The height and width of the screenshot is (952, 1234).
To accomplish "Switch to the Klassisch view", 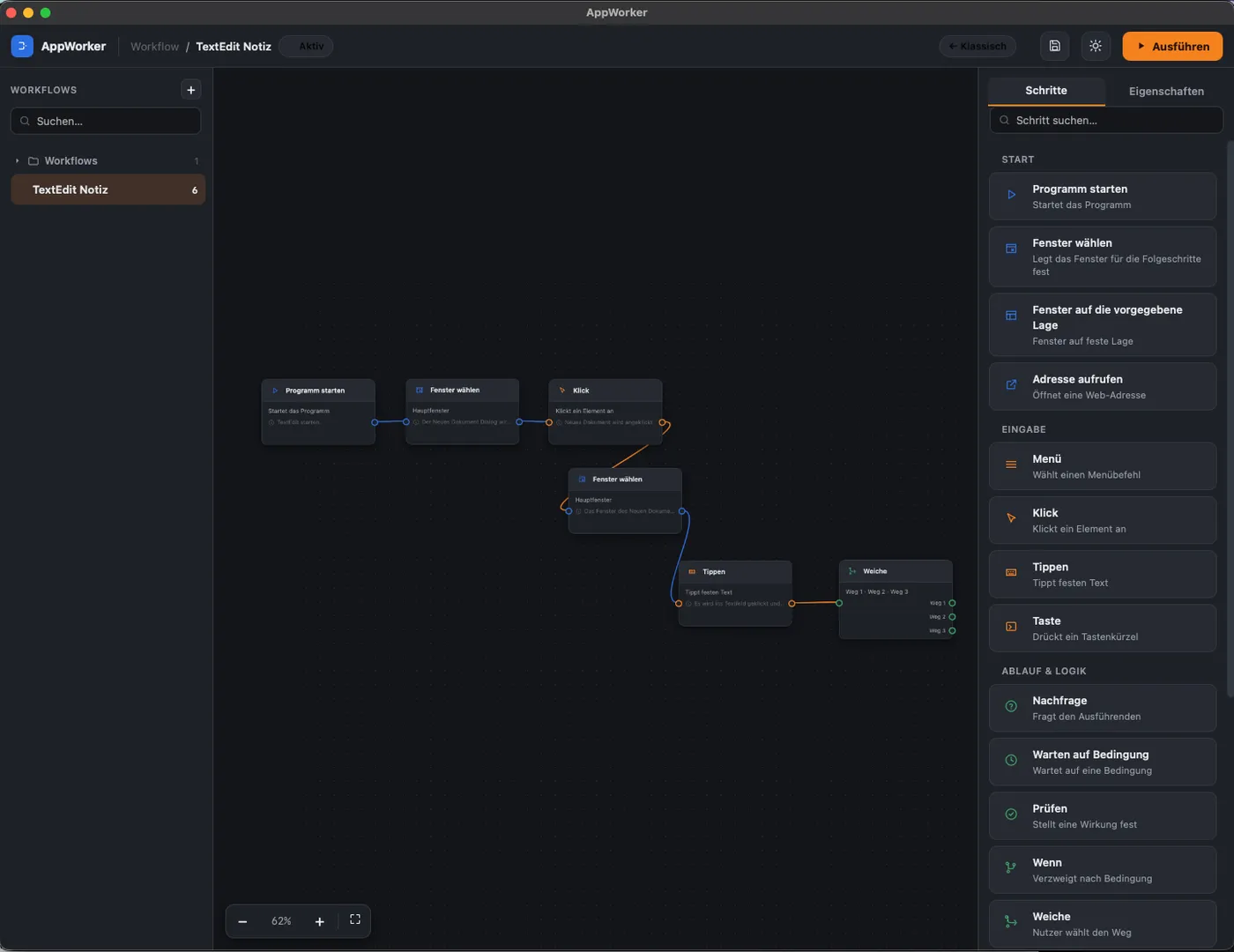I will click(x=978, y=46).
